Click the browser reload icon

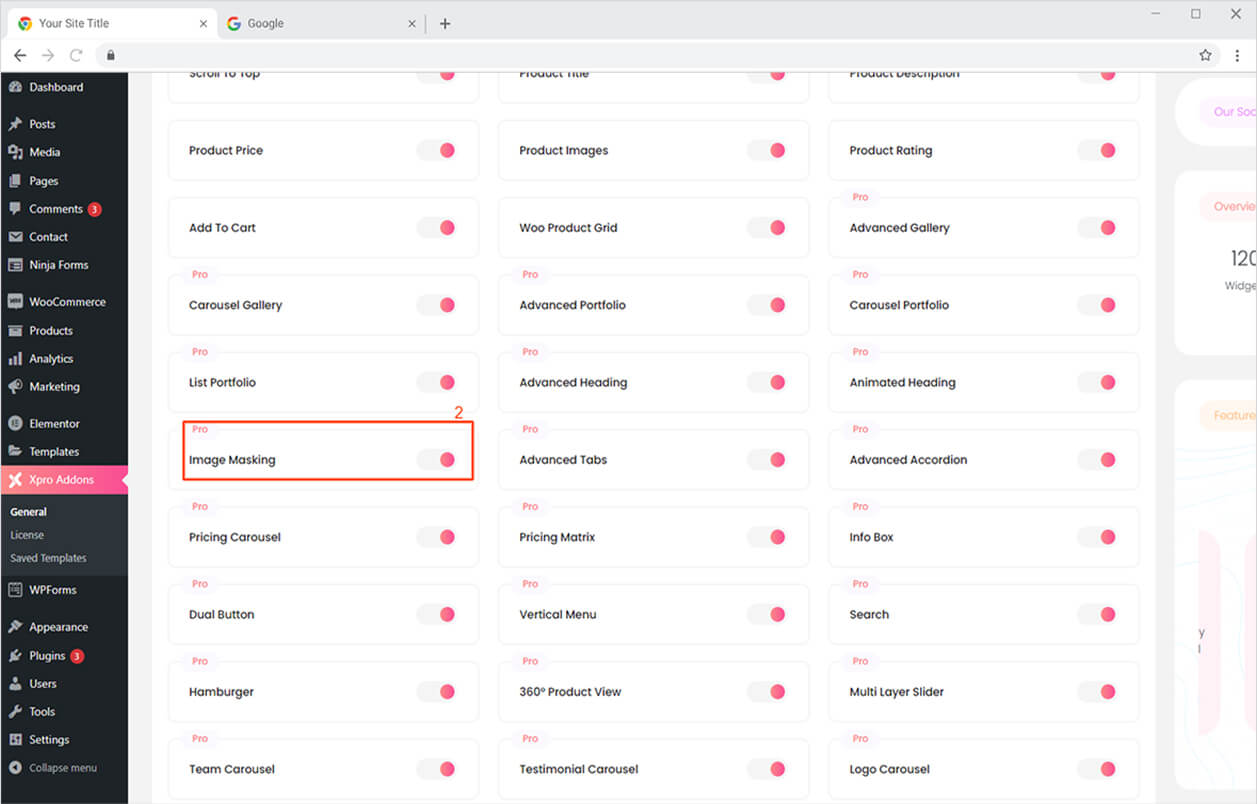(76, 55)
